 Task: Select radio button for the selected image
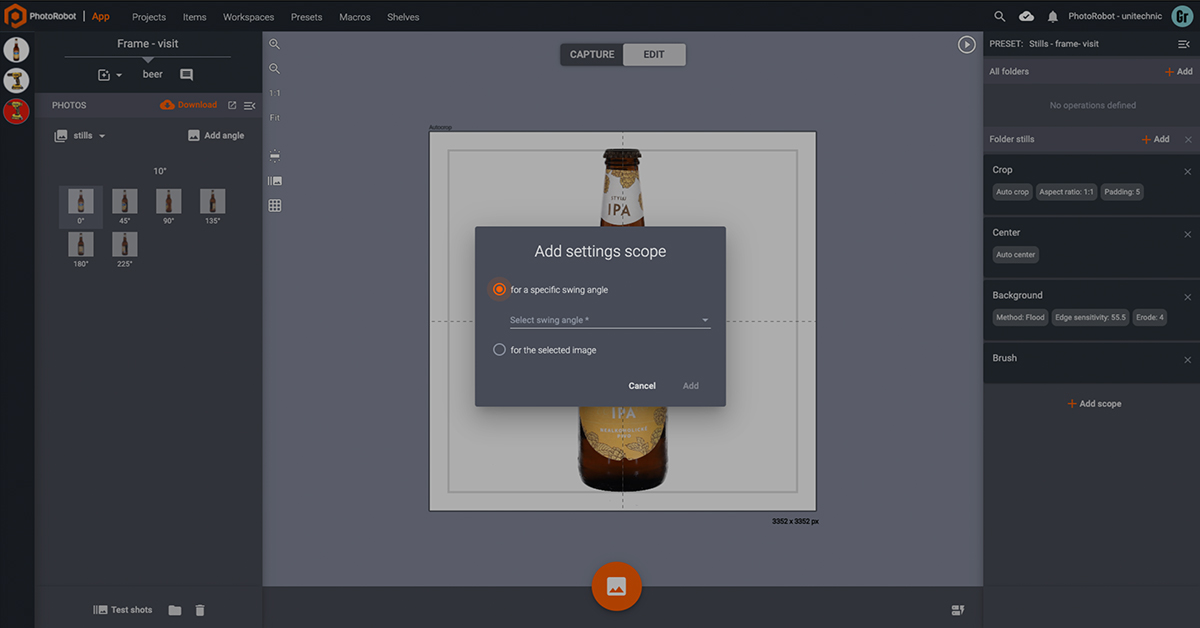pos(499,349)
